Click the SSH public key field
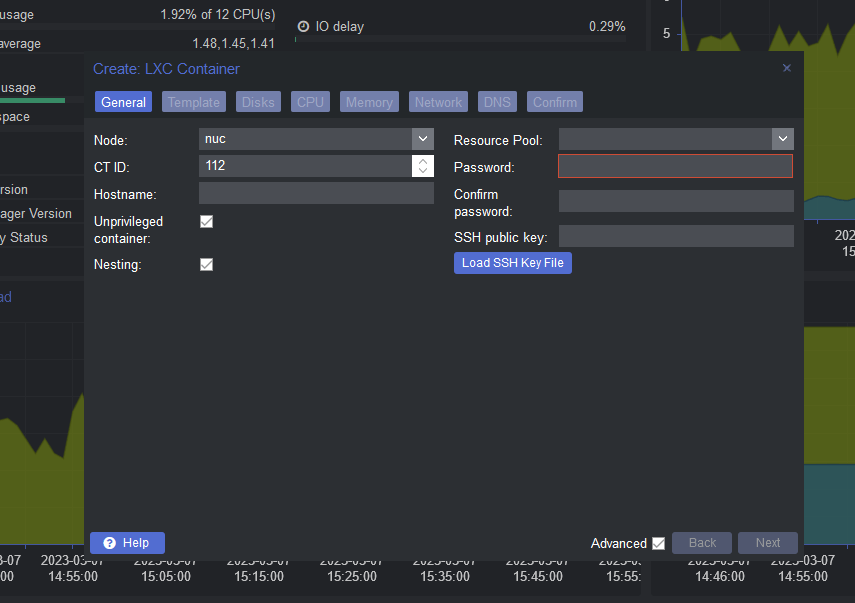 click(676, 236)
